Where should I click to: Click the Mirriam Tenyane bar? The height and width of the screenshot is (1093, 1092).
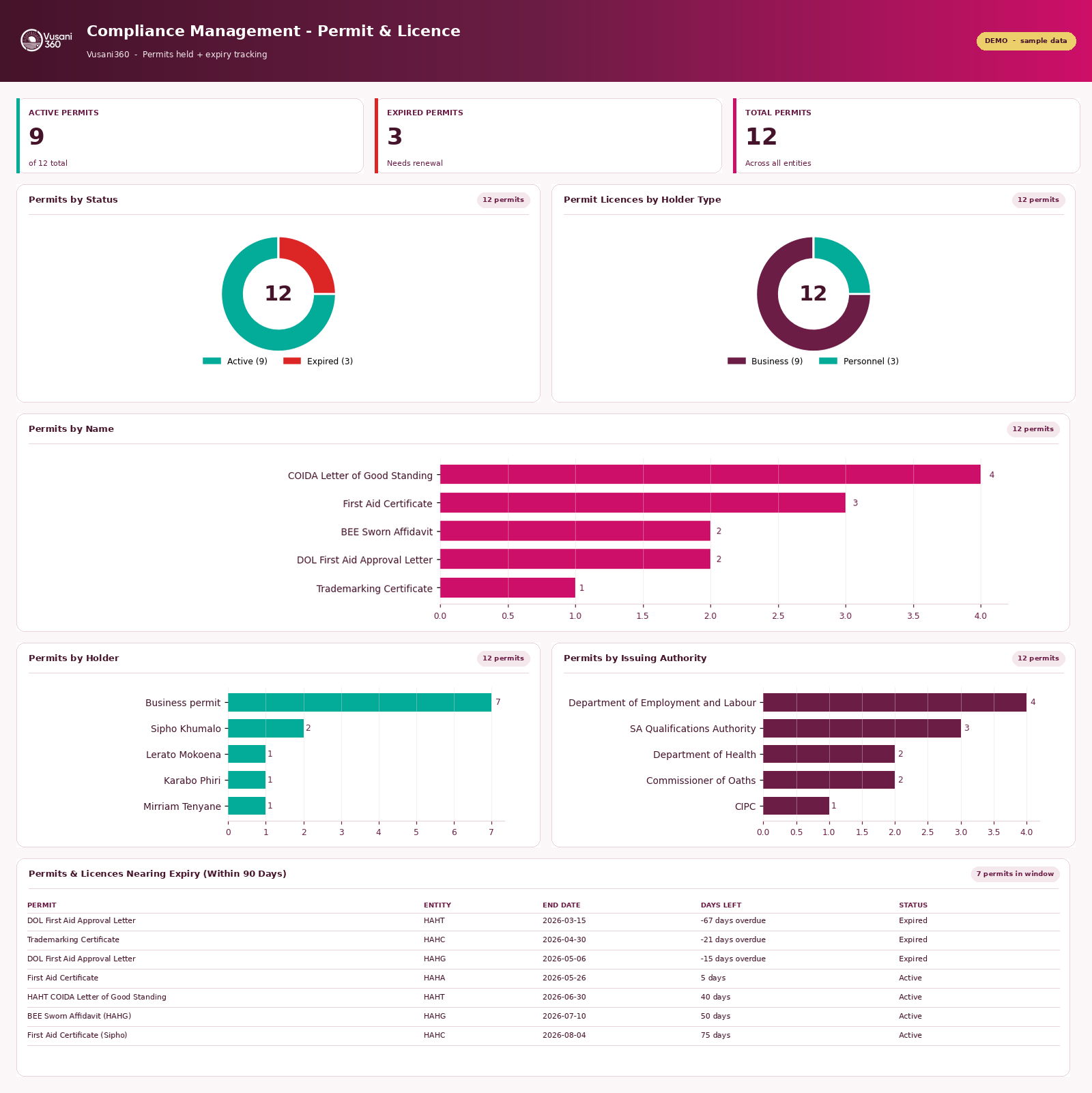point(246,806)
